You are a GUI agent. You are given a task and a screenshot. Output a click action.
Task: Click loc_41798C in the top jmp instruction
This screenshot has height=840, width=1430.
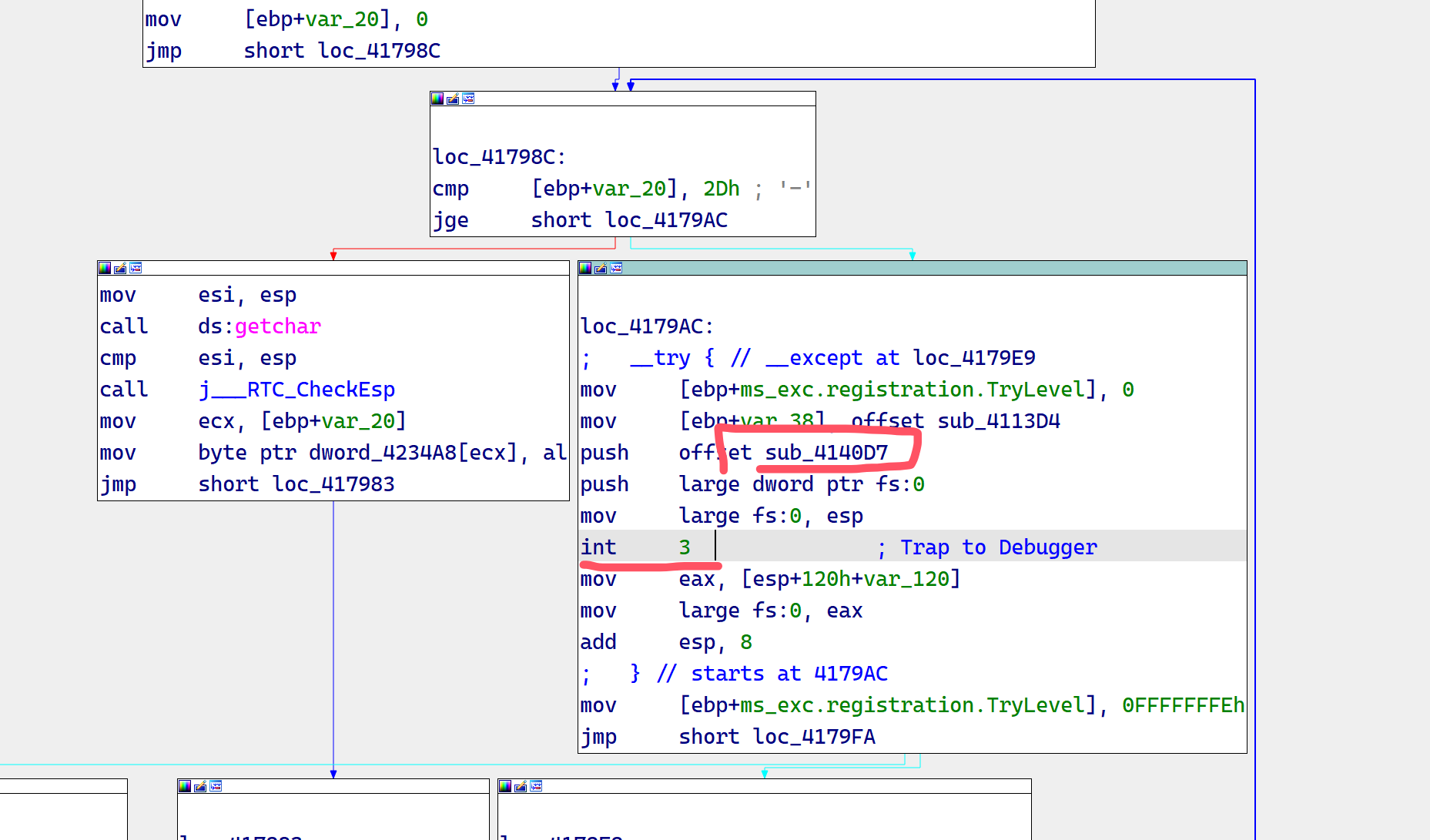[x=379, y=51]
